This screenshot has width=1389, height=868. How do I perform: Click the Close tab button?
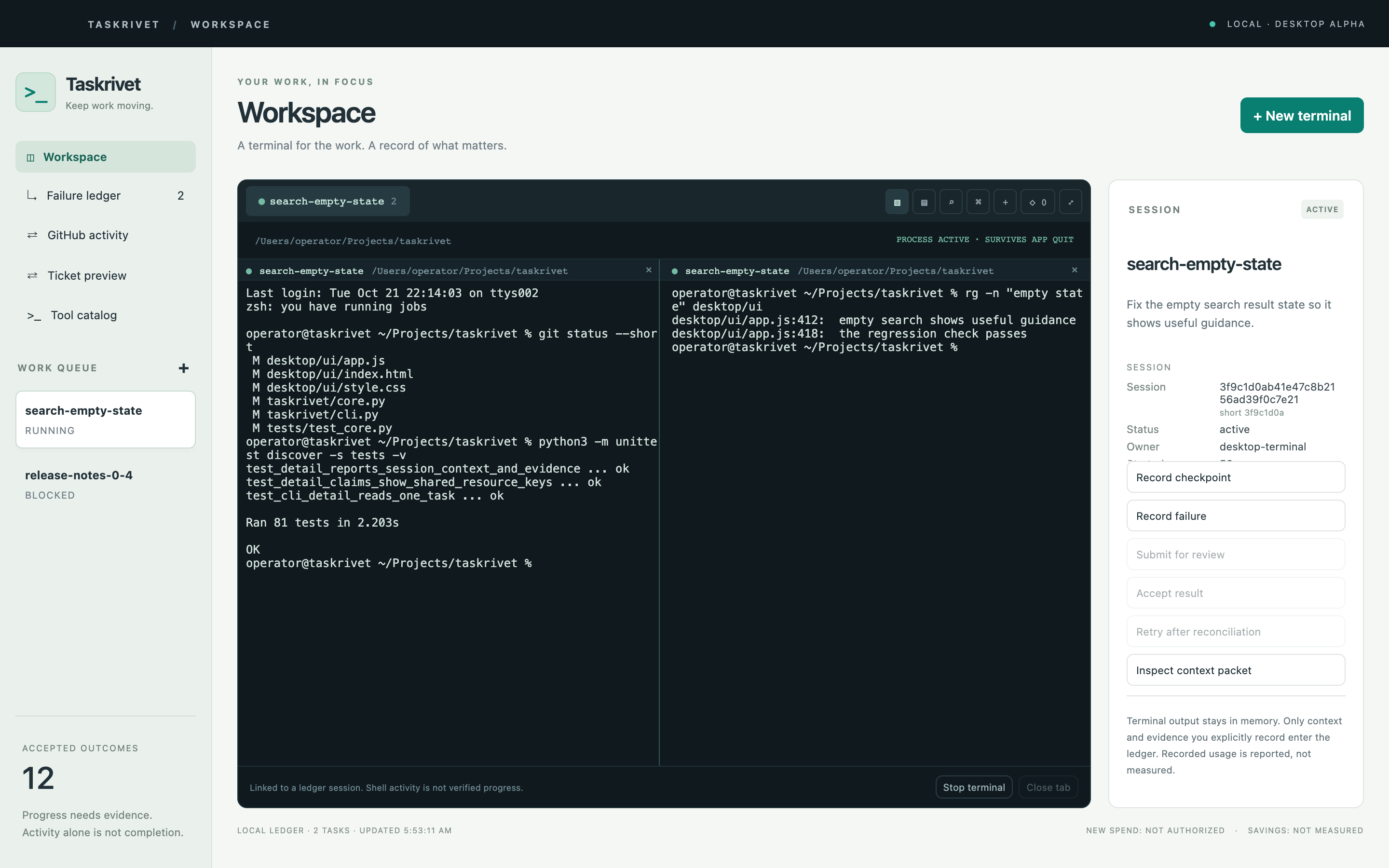pos(1048,787)
